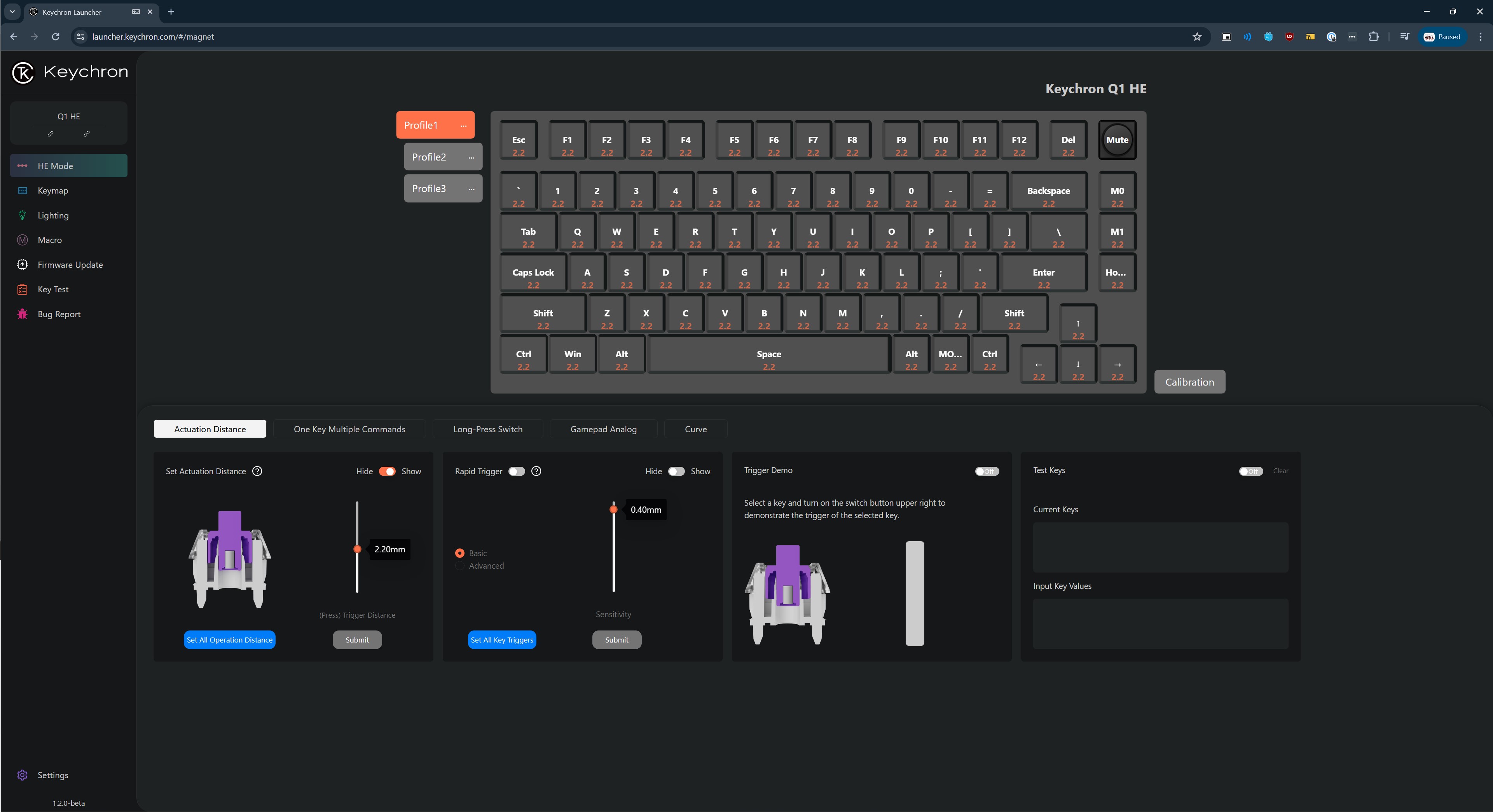Screen dimensions: 1493x812
Task: Click the Key Test sidebar icon
Action: coord(22,289)
